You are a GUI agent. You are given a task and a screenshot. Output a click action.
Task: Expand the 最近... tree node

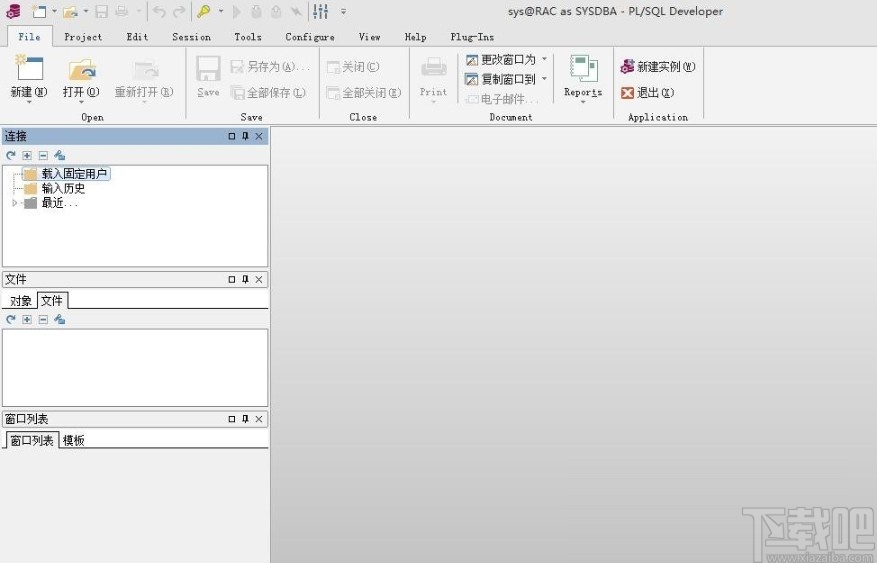(14, 203)
